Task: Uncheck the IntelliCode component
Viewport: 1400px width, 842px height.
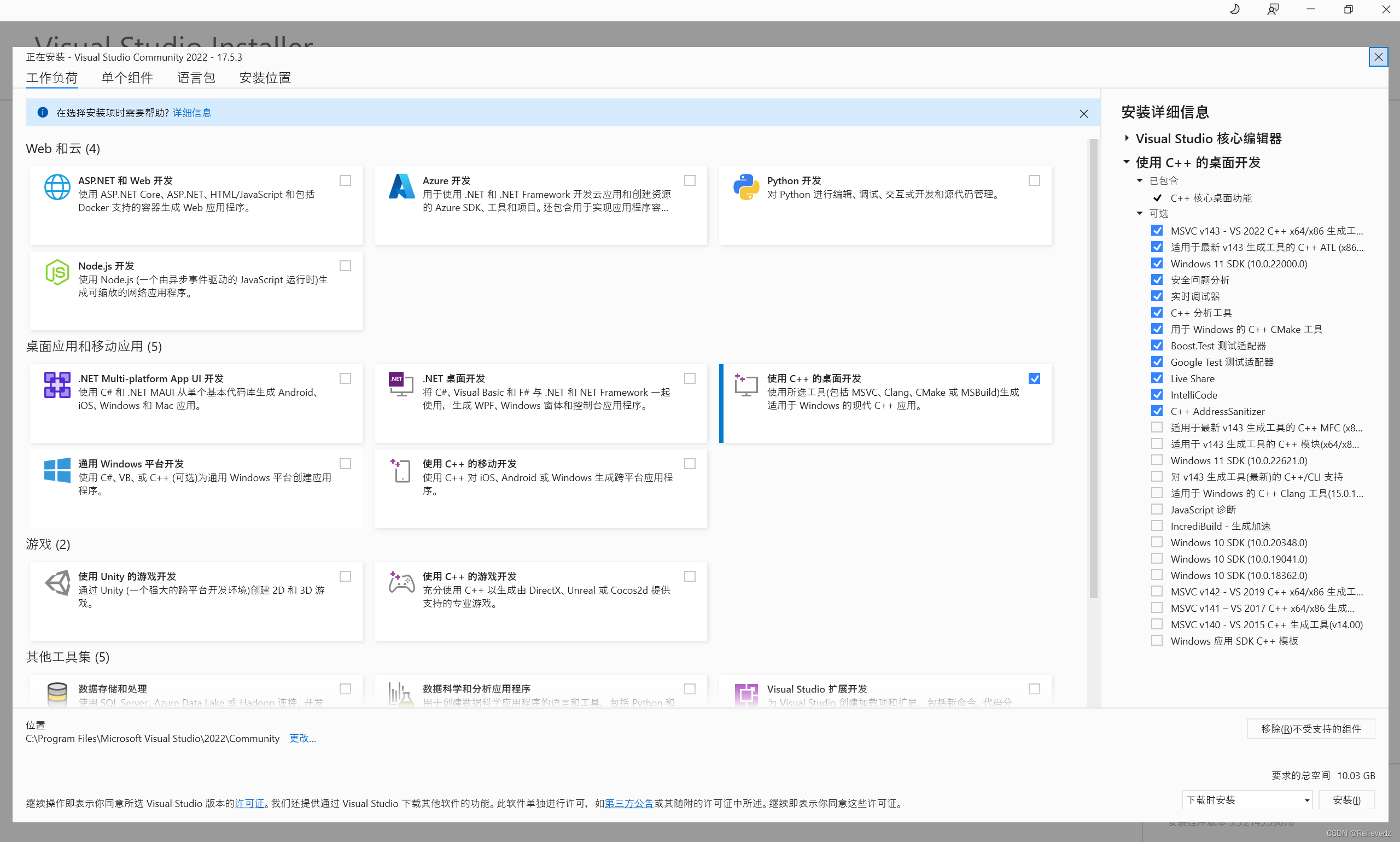Action: (1157, 394)
